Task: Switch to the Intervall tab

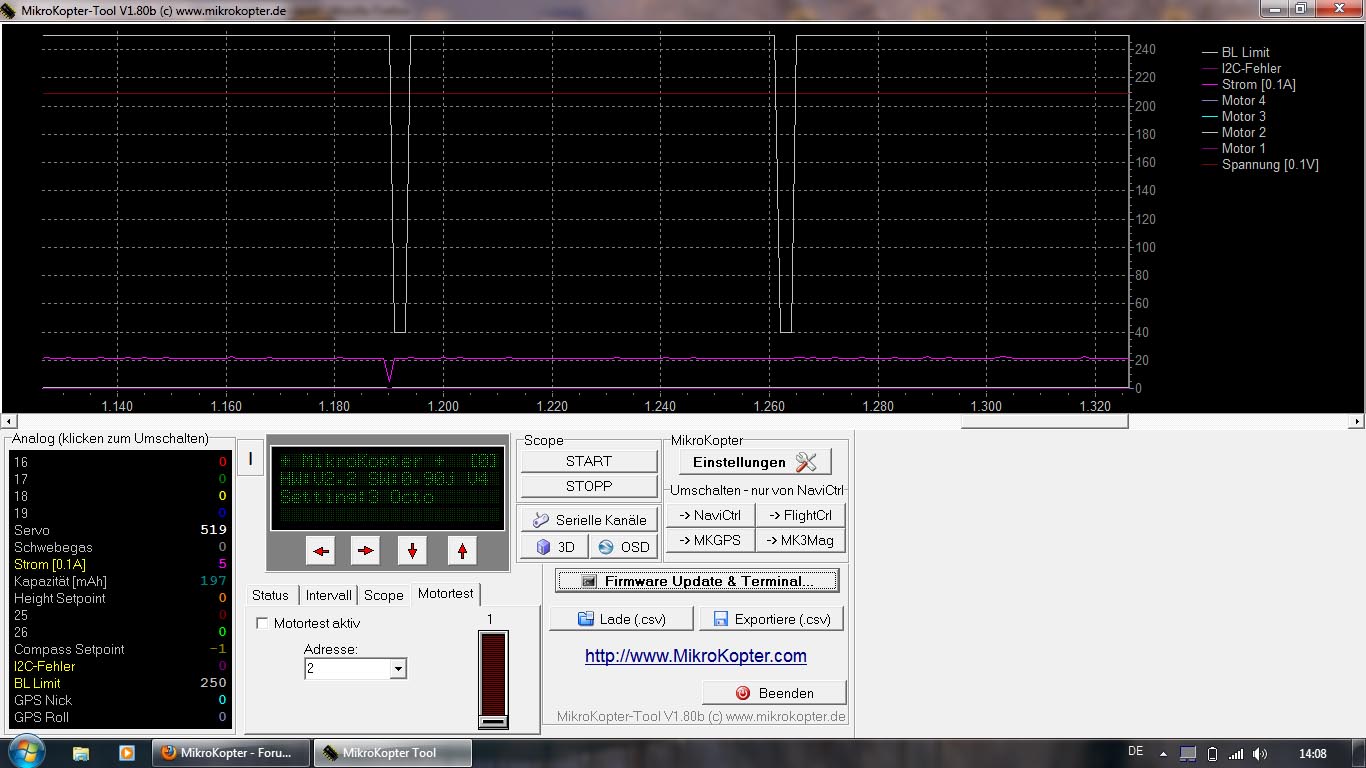Action: pos(328,595)
